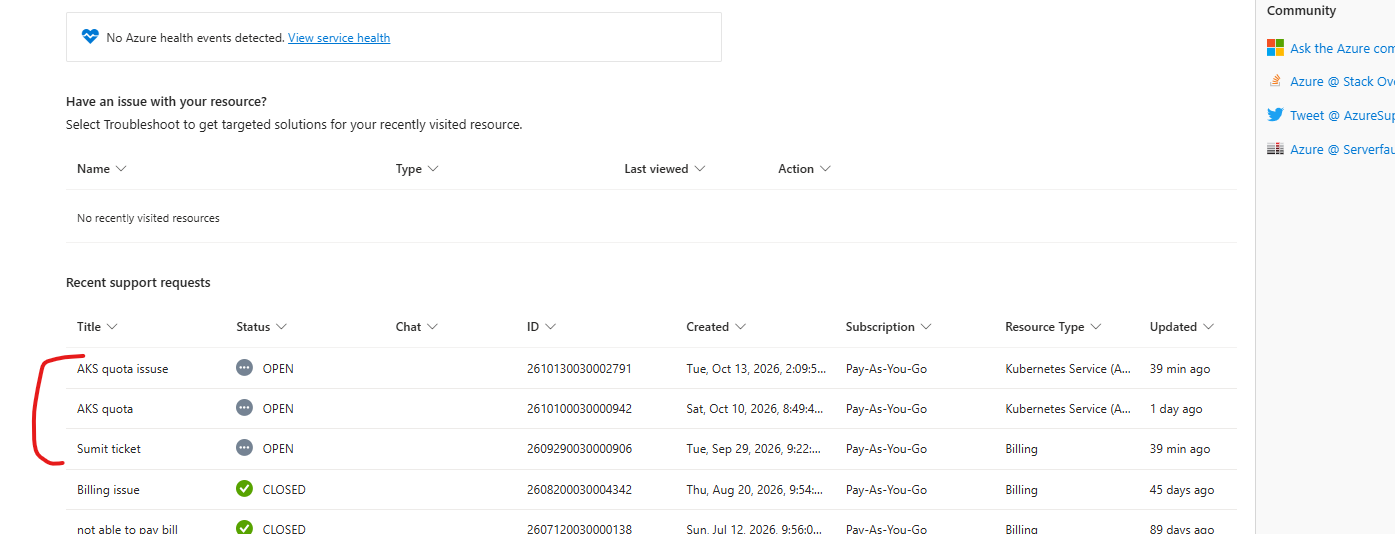The image size is (1395, 534).
Task: Open the AKS quota ticket
Action: pos(105,409)
